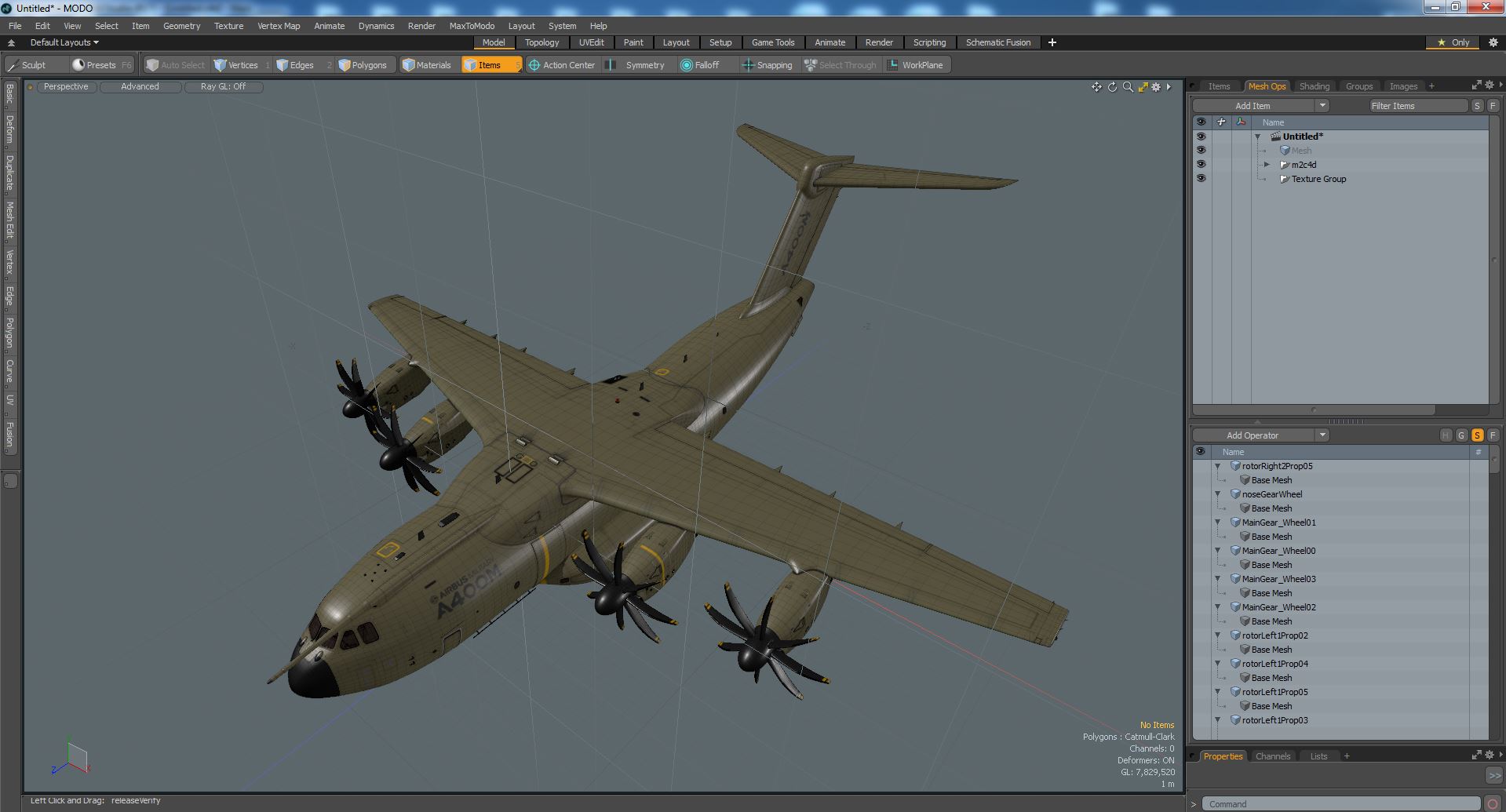Open Symmetry options
Image resolution: width=1506 pixels, height=812 pixels.
pyautogui.click(x=638, y=65)
